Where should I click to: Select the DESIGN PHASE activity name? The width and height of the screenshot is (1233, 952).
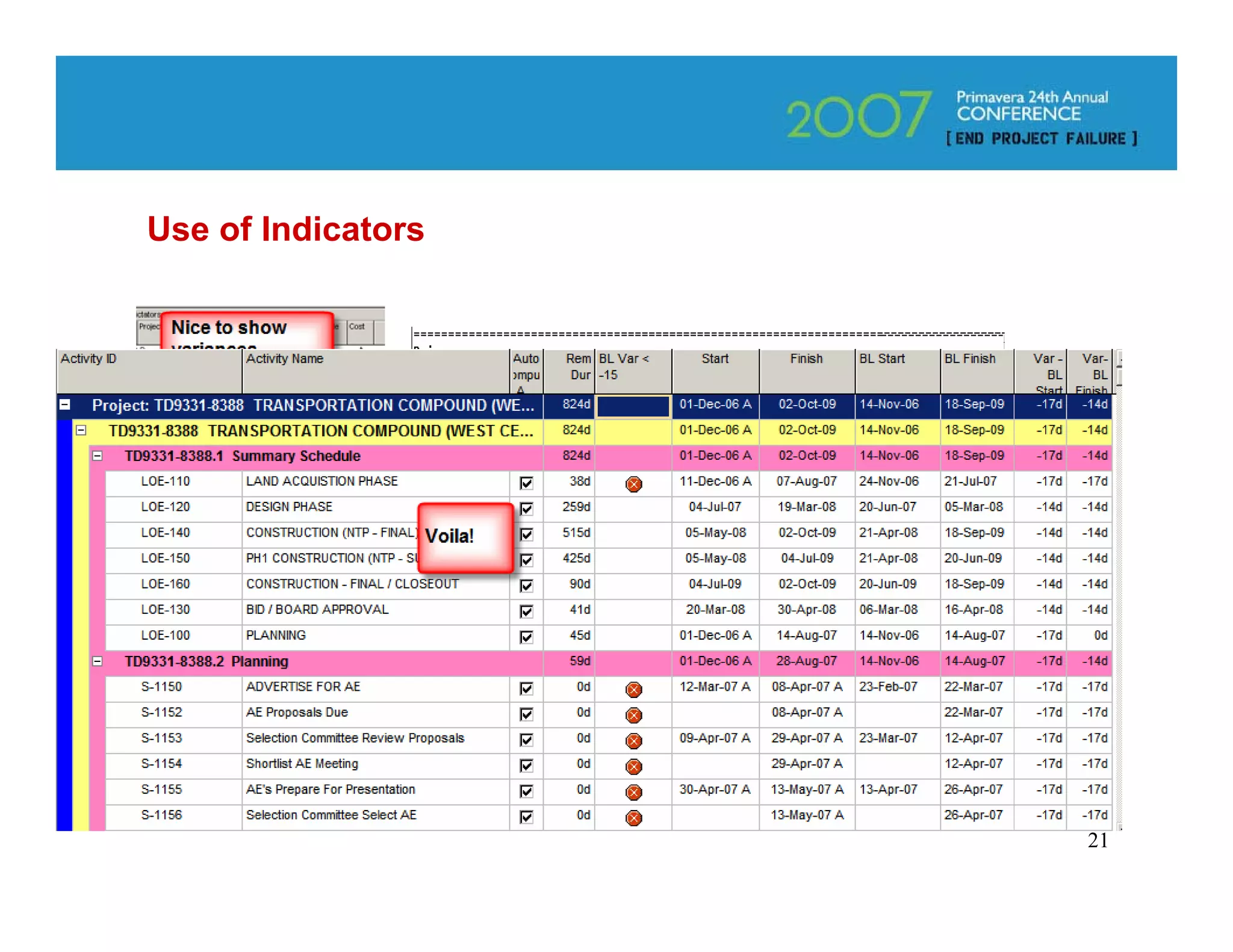289,507
